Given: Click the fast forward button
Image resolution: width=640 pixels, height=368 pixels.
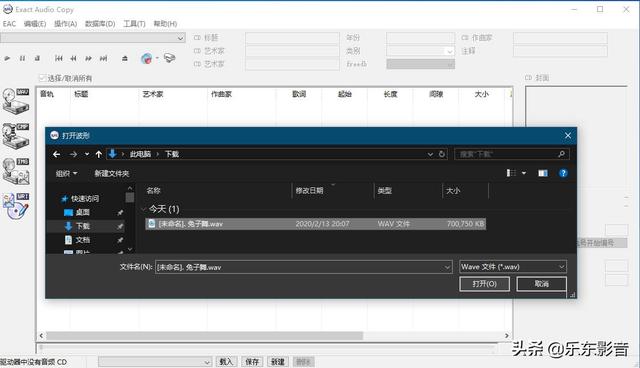Looking at the screenshot, I should (89, 58).
